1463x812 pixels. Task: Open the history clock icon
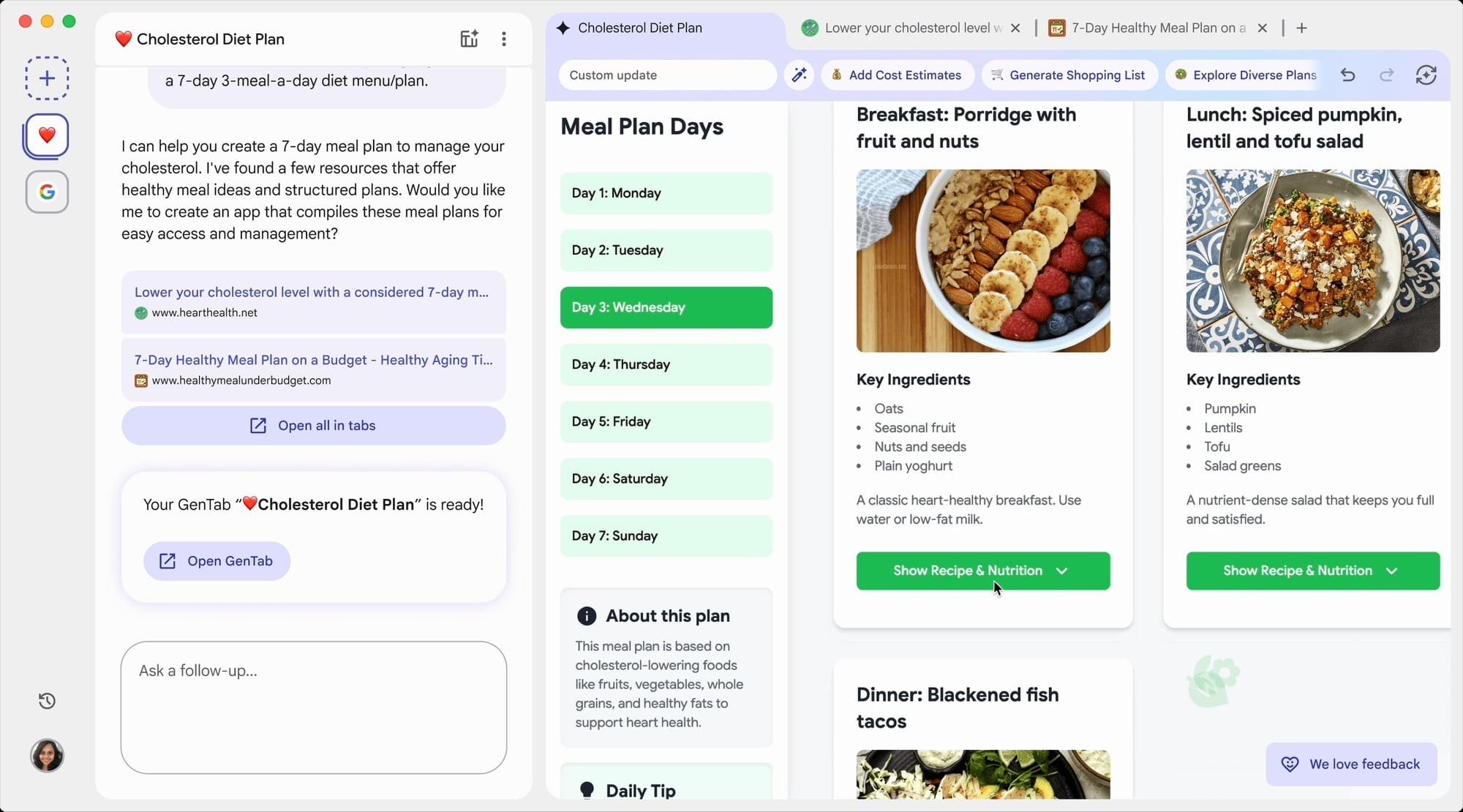pyautogui.click(x=47, y=701)
